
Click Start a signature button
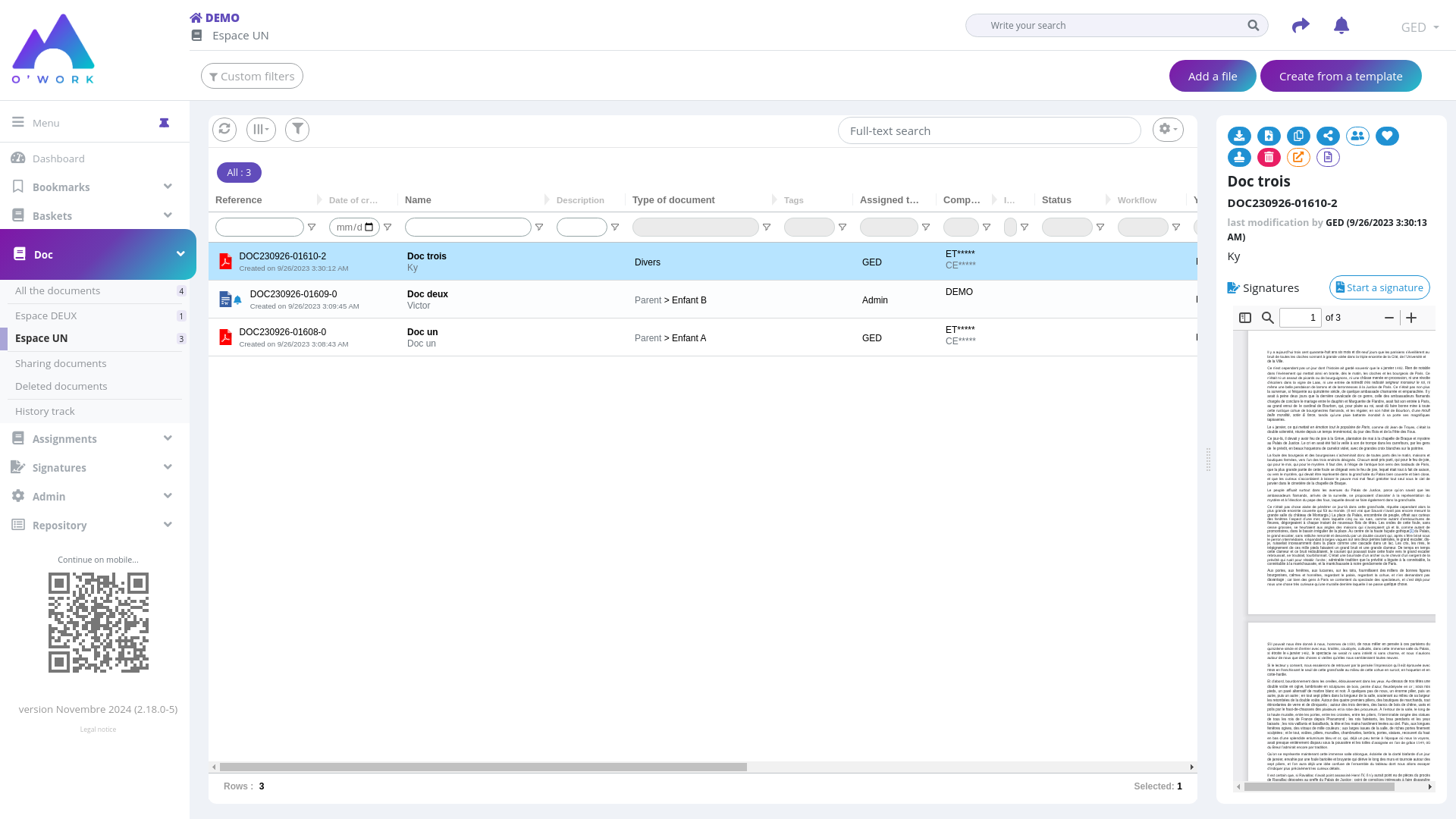pyautogui.click(x=1379, y=287)
